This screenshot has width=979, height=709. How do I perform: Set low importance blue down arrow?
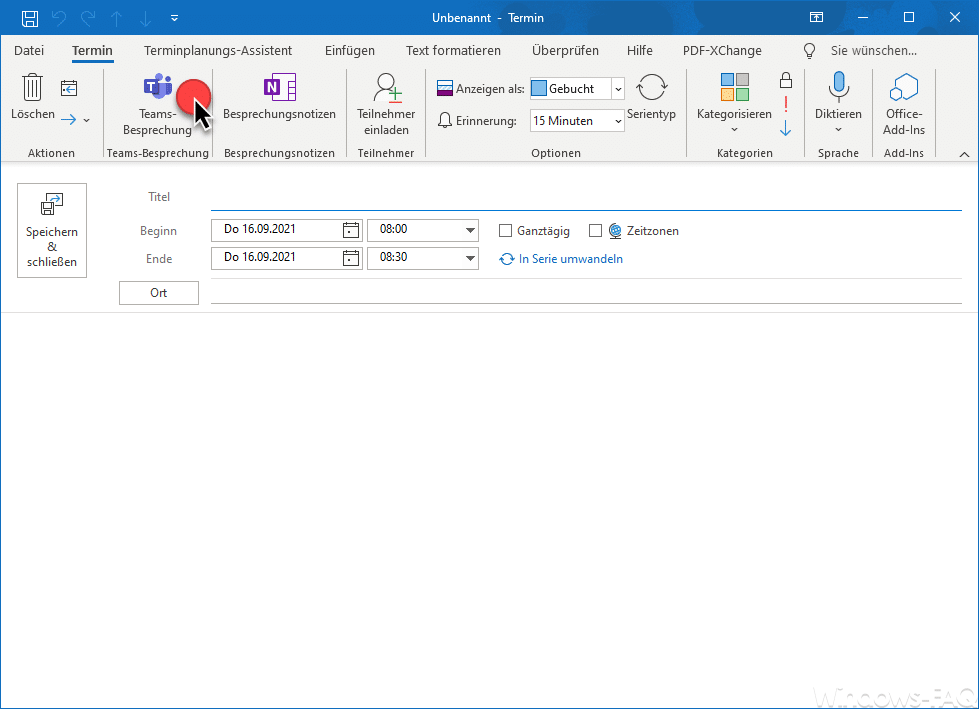pyautogui.click(x=785, y=129)
